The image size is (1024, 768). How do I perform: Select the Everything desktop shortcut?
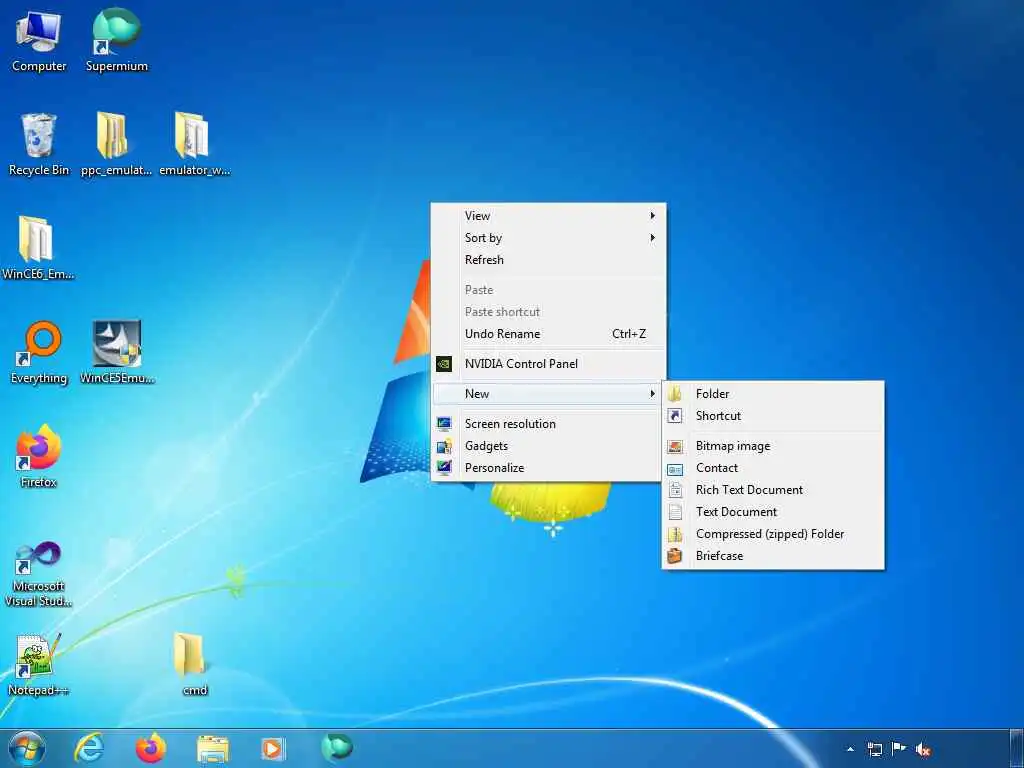click(39, 353)
